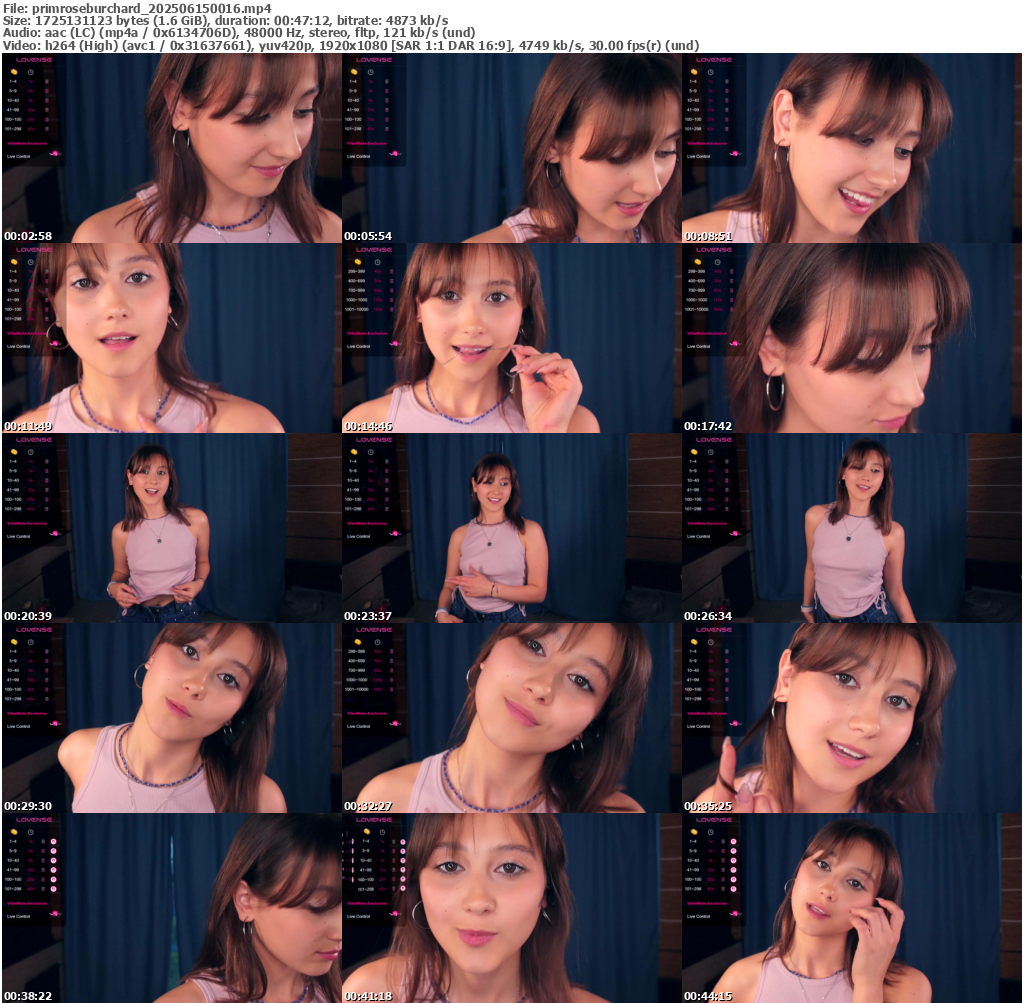Viewport: 1024px width, 1003px height.
Task: Open the thumbnail at timestamp 00:20:39
Action: (171, 528)
